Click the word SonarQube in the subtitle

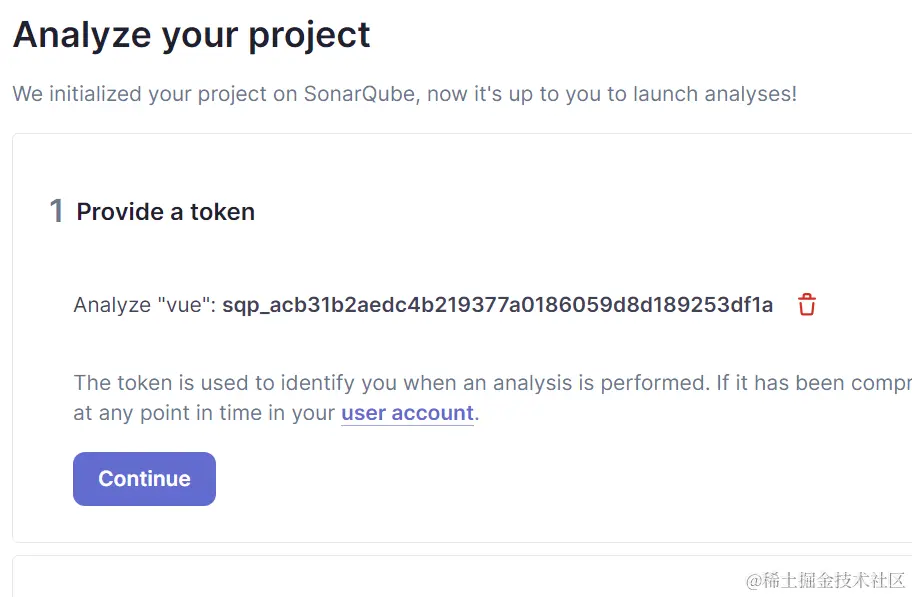[365, 94]
